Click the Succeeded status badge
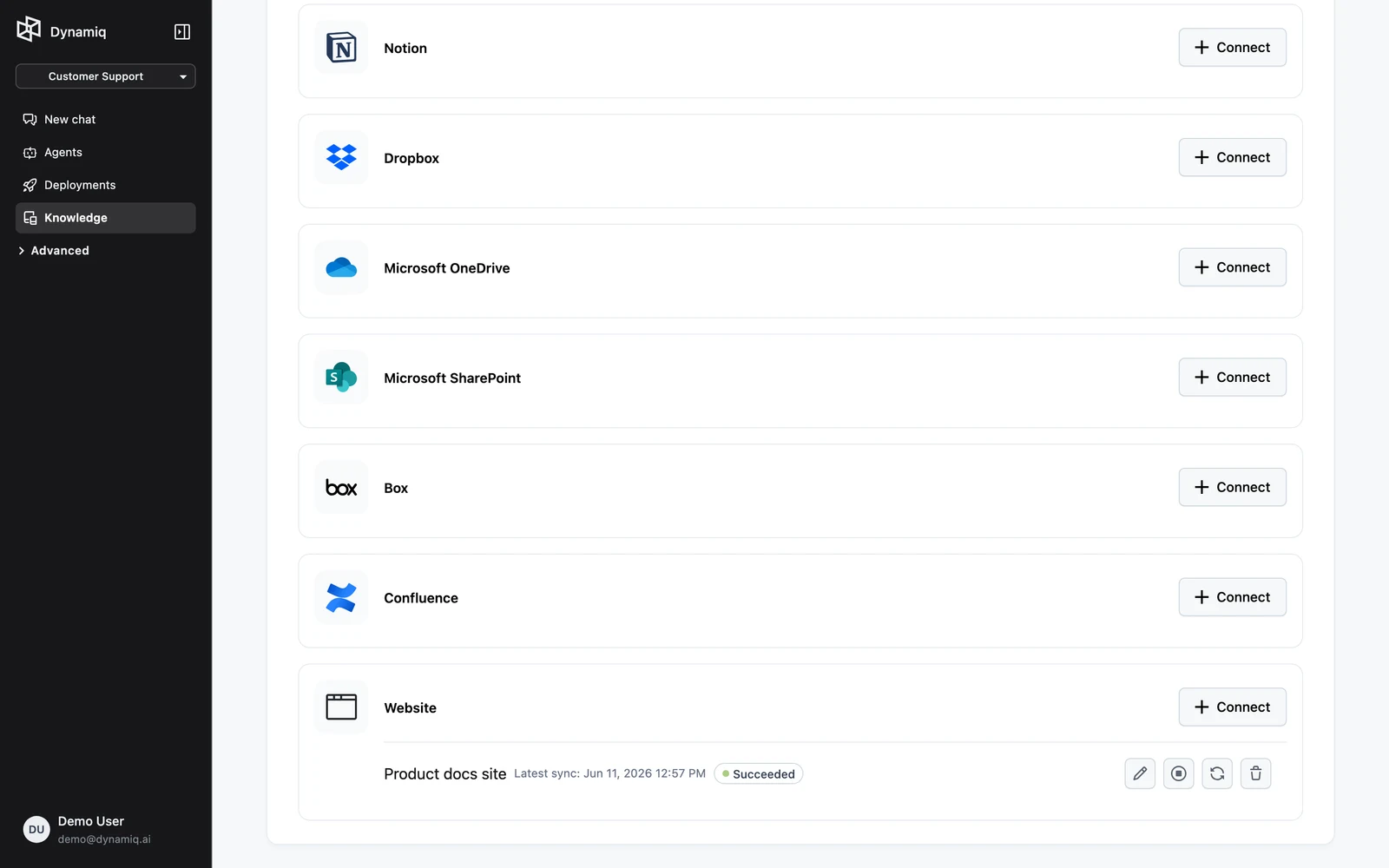Viewport: 1389px width, 868px height. click(758, 773)
